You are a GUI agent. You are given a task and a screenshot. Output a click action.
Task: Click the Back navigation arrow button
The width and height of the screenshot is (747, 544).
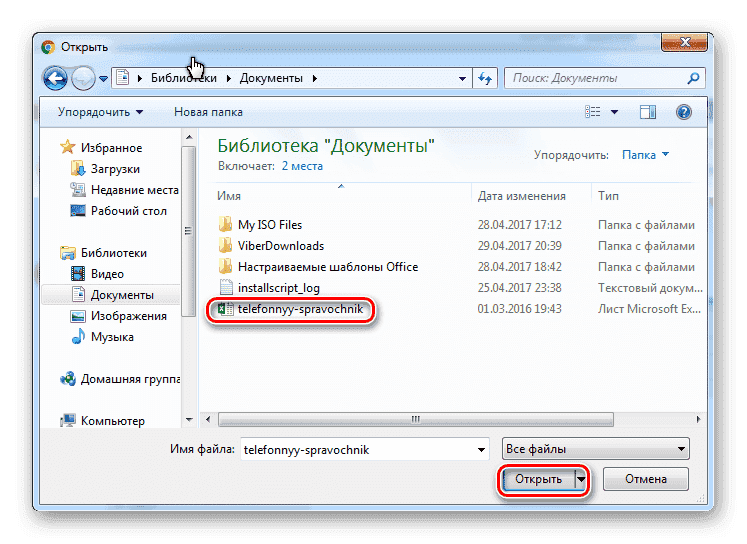pyautogui.click(x=56, y=78)
